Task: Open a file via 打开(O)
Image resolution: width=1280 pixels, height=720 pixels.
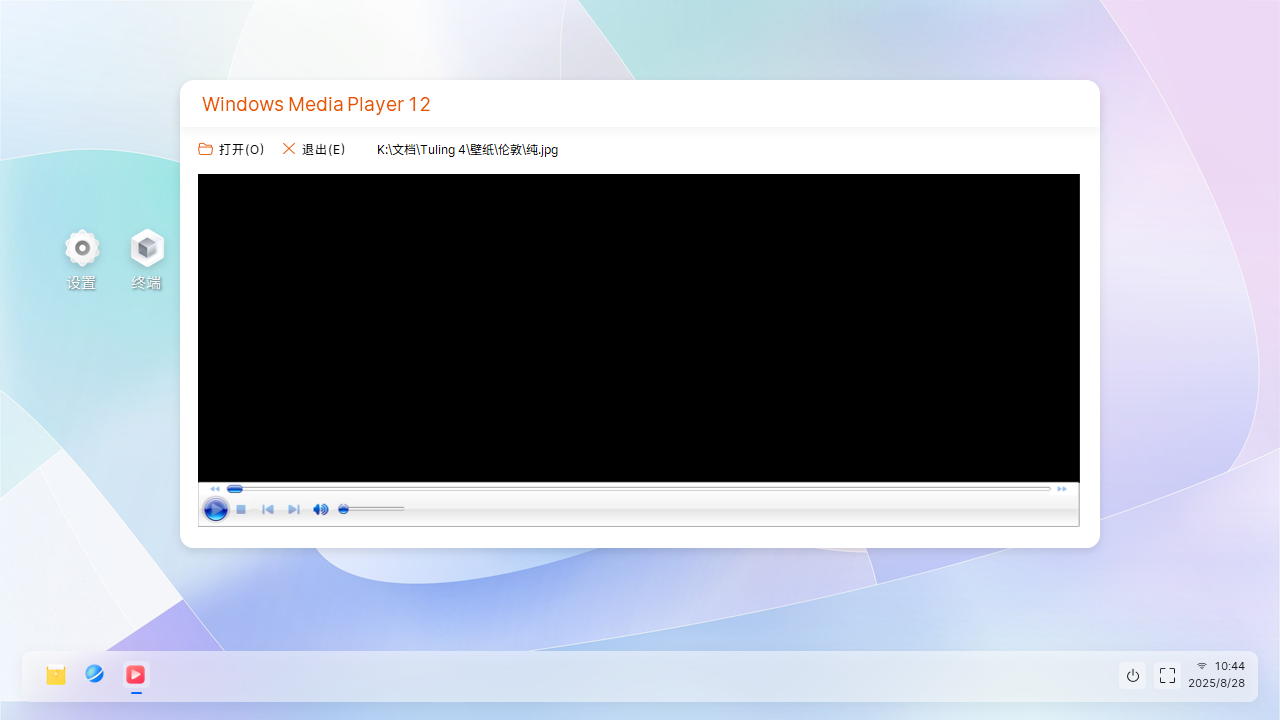Action: 231,149
